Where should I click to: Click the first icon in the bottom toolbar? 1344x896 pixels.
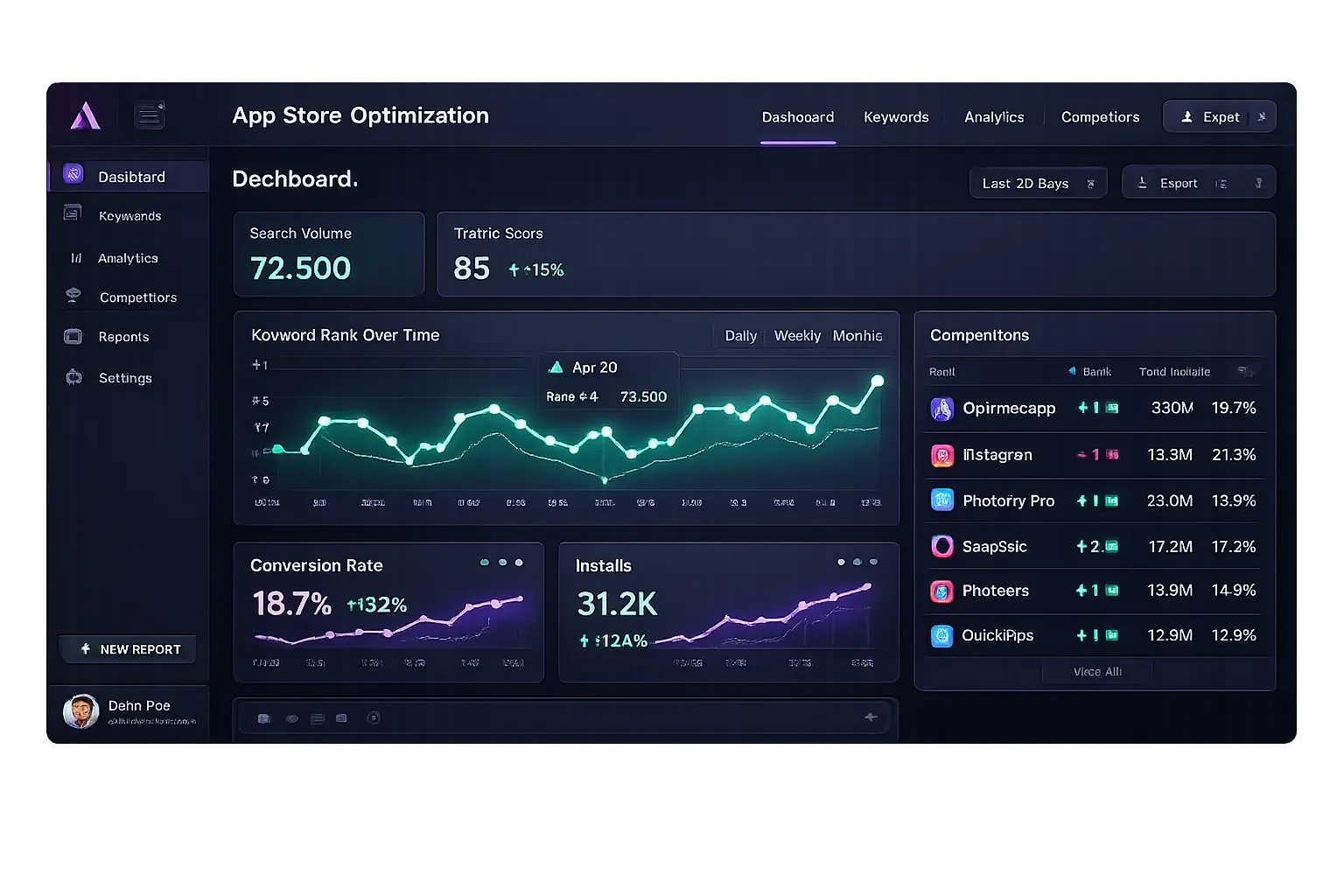[x=264, y=718]
